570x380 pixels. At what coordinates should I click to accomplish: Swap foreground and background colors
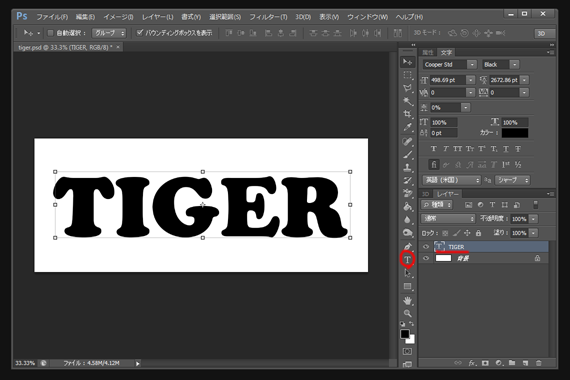pyautogui.click(x=412, y=324)
